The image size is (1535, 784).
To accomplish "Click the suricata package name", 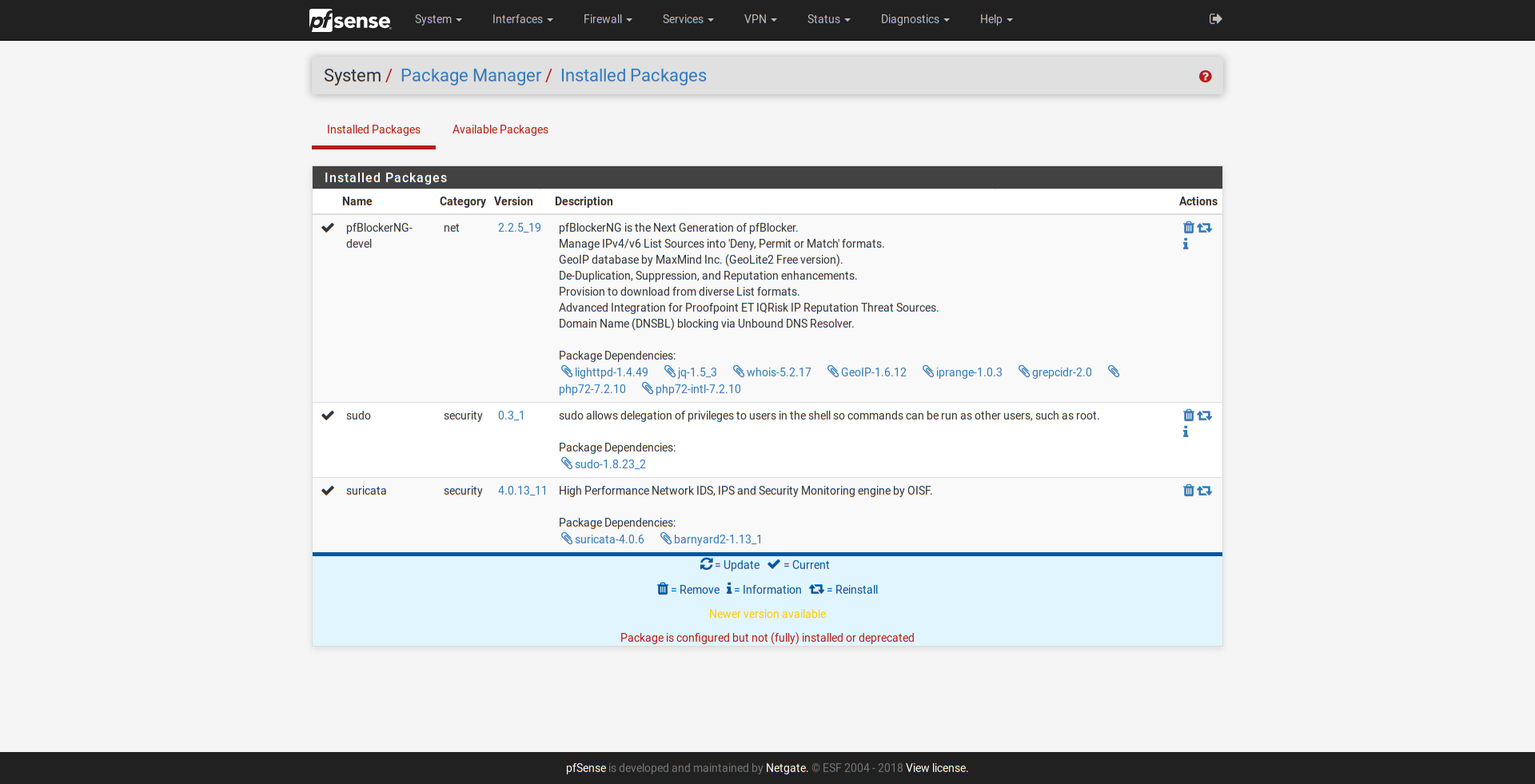I will 366,491.
